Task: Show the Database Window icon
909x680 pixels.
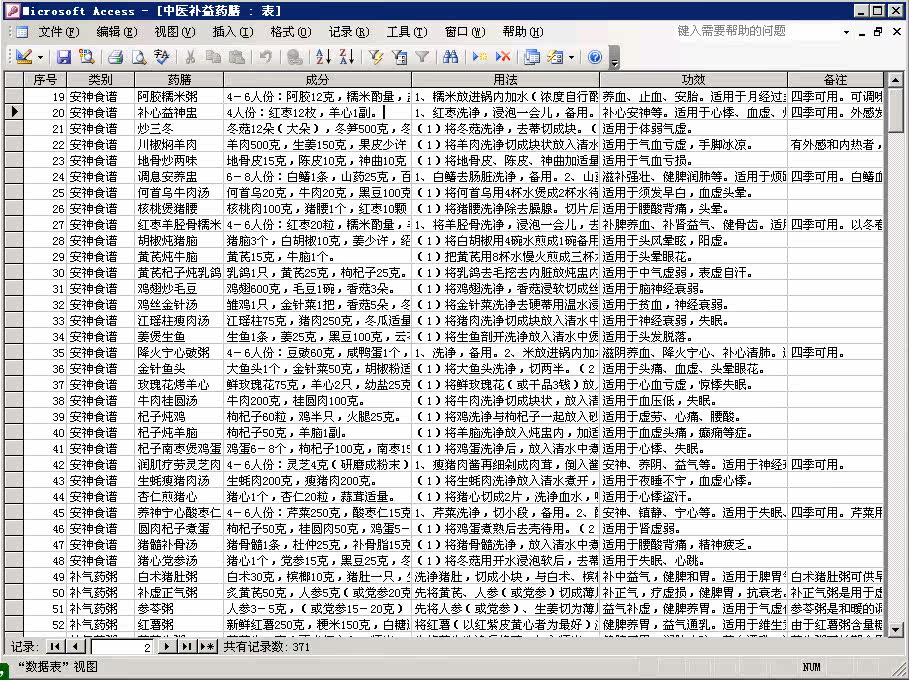Action: tap(532, 57)
